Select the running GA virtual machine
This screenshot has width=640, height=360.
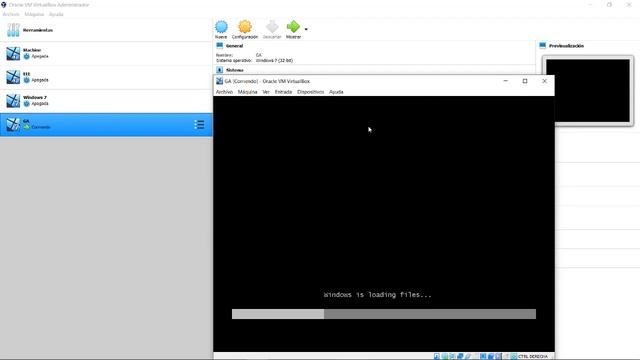pos(106,124)
